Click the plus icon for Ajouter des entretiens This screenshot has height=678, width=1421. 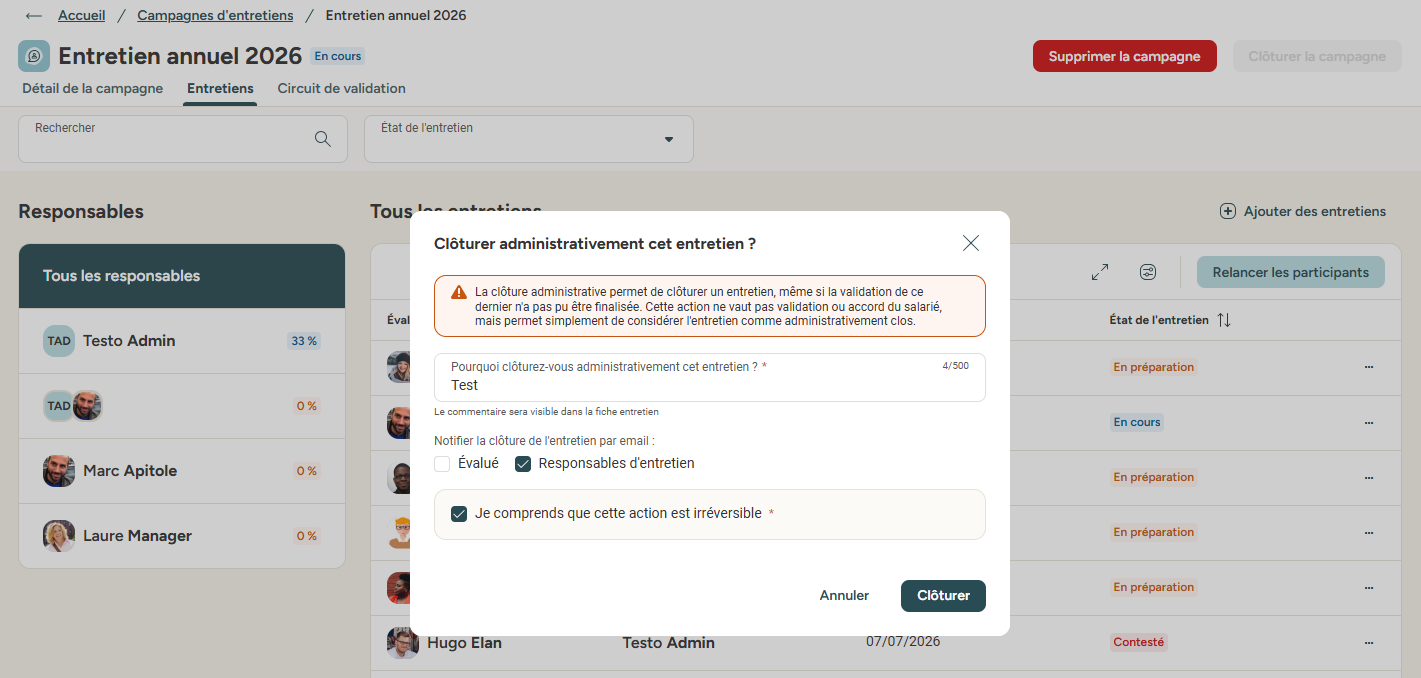point(1228,211)
